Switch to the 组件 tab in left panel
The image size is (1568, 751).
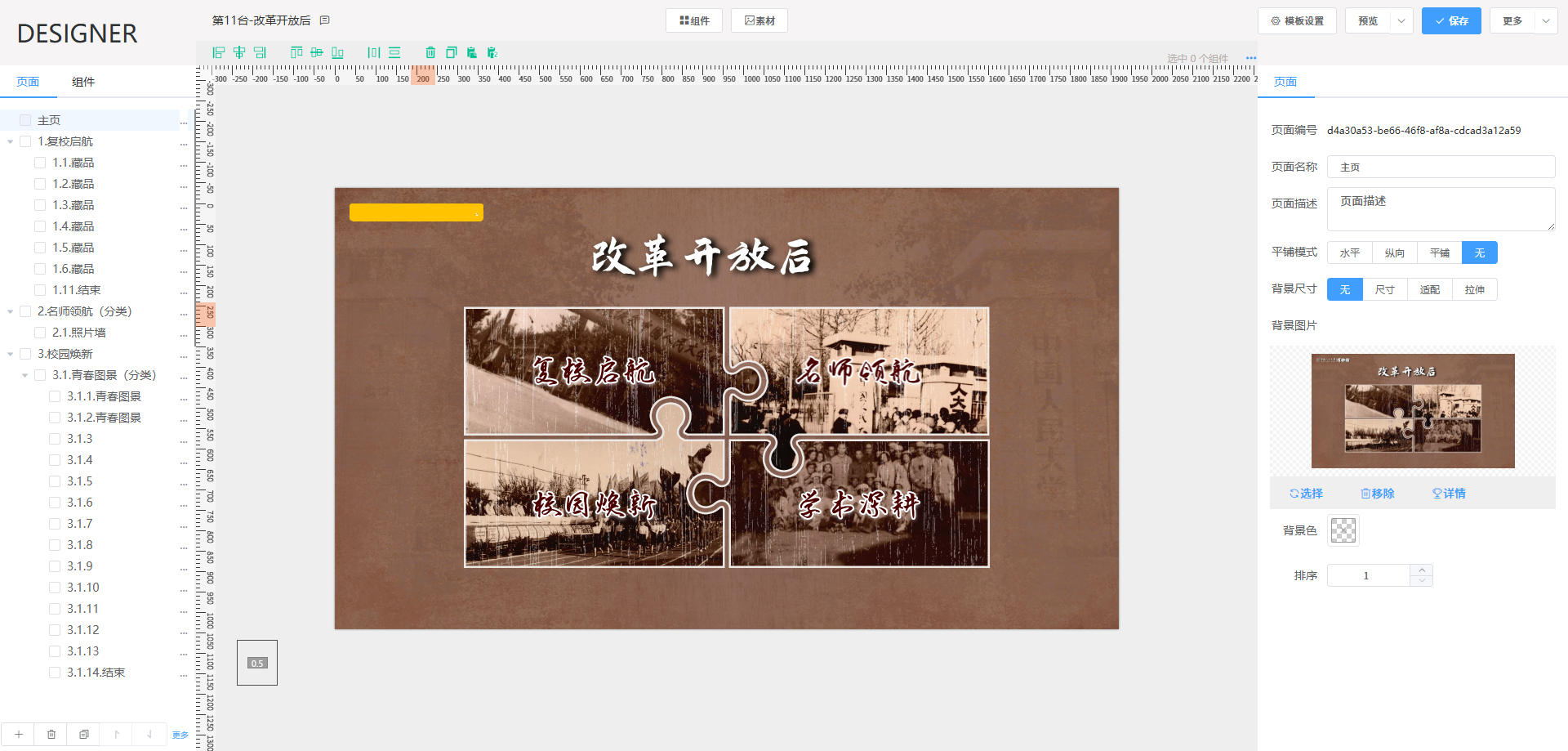(x=83, y=82)
